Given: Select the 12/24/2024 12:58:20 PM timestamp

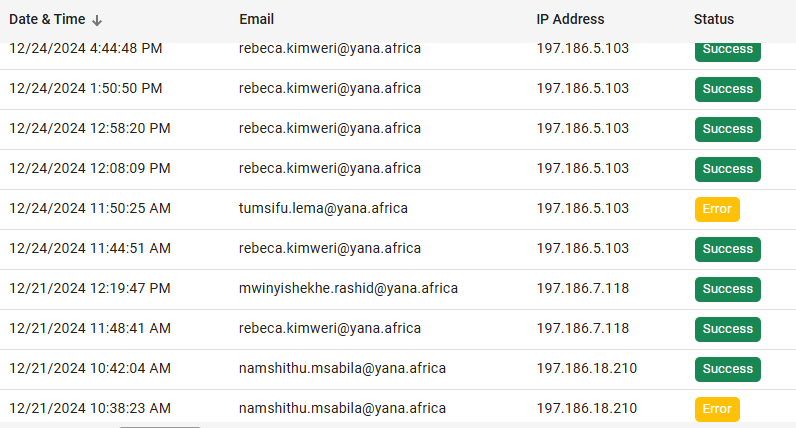Looking at the screenshot, I should coord(90,128).
